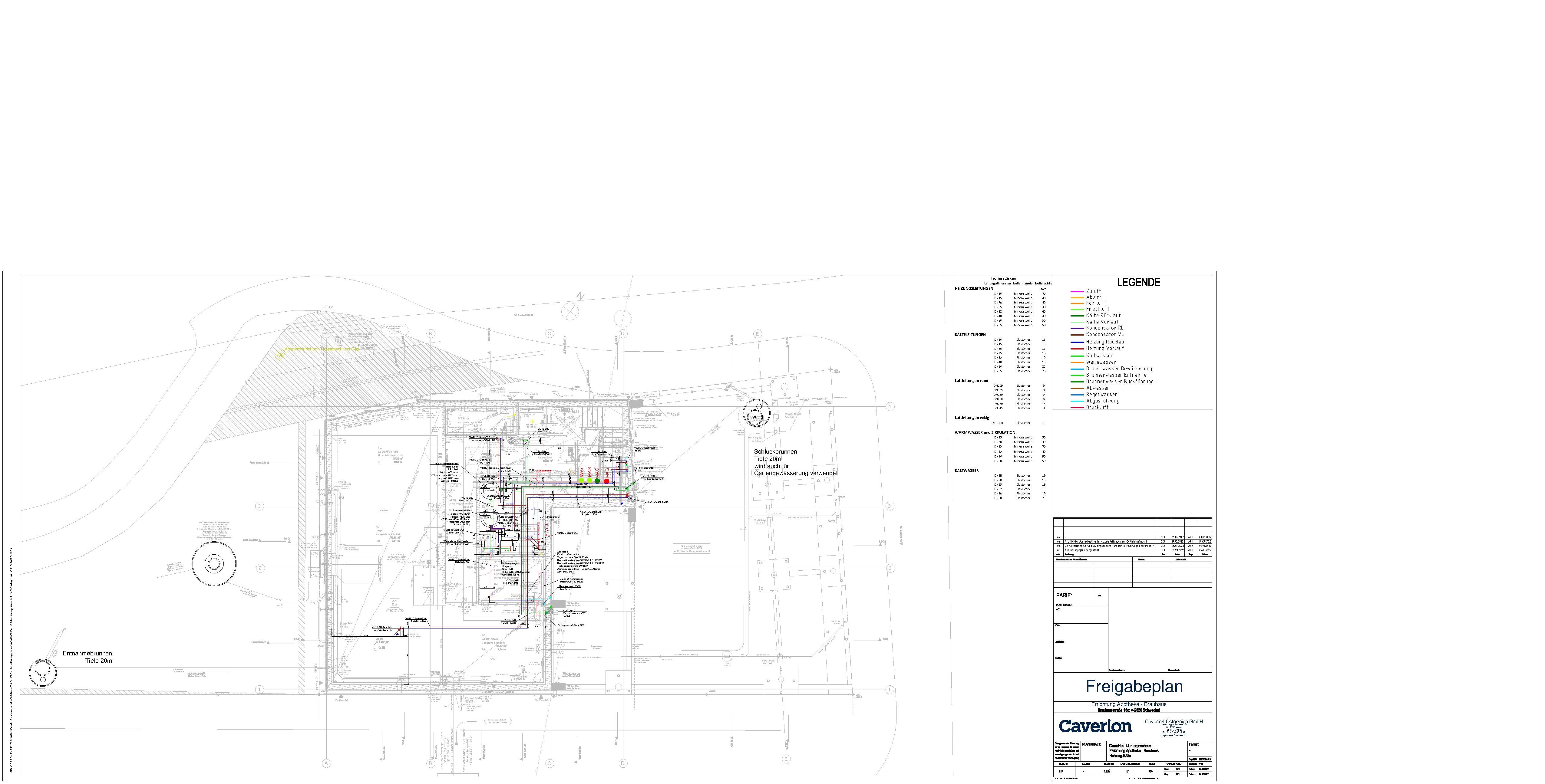The image size is (1545, 784).
Task: Click the 'Grundriss 1.Untergeschoss' plan content text
Action: click(1130, 746)
